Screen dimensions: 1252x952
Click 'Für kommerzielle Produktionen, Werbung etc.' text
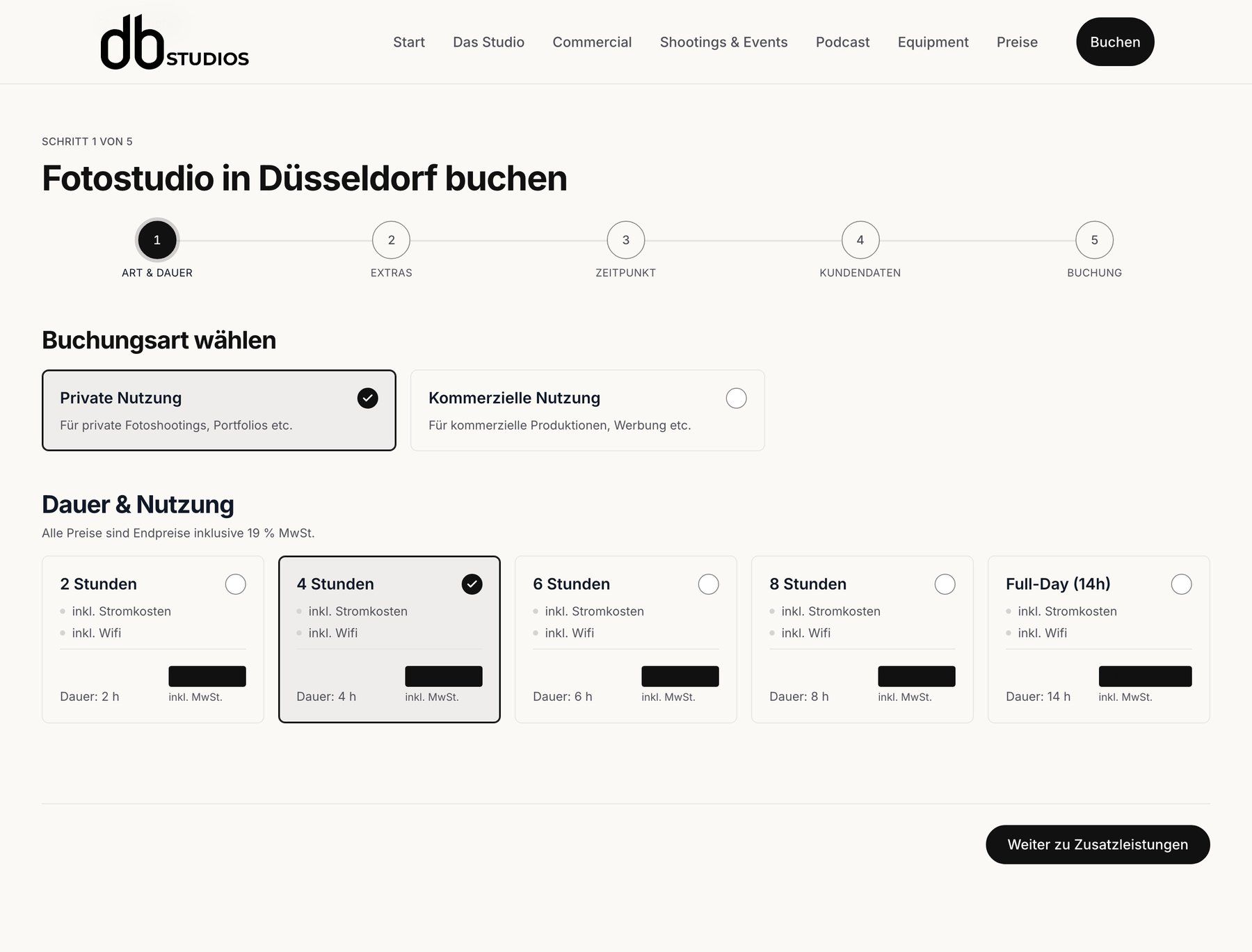click(x=560, y=426)
